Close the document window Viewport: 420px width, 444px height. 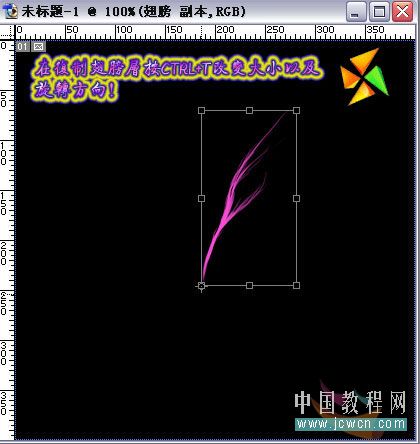click(x=402, y=12)
